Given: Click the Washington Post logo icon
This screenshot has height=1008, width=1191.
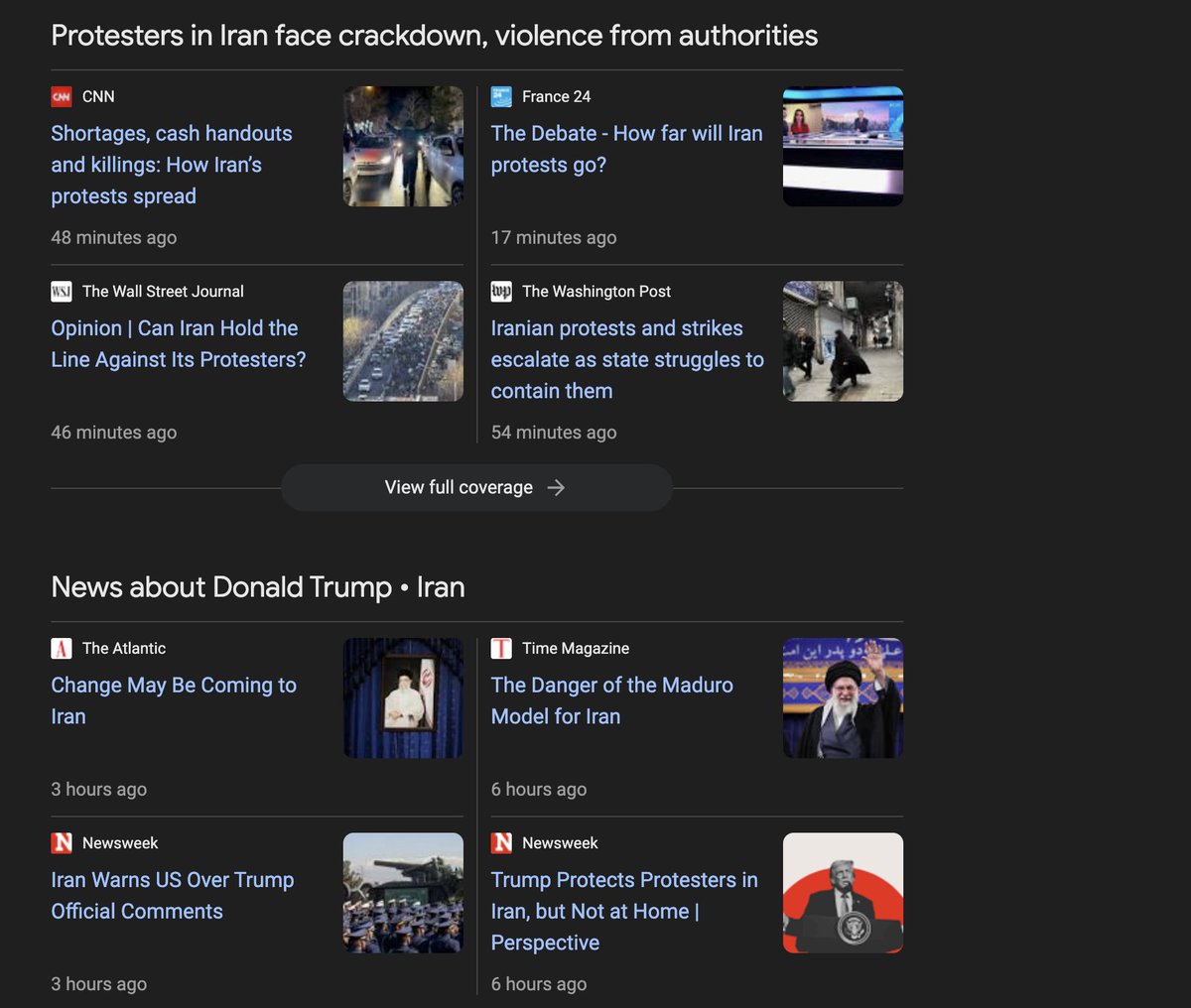Looking at the screenshot, I should point(501,291).
